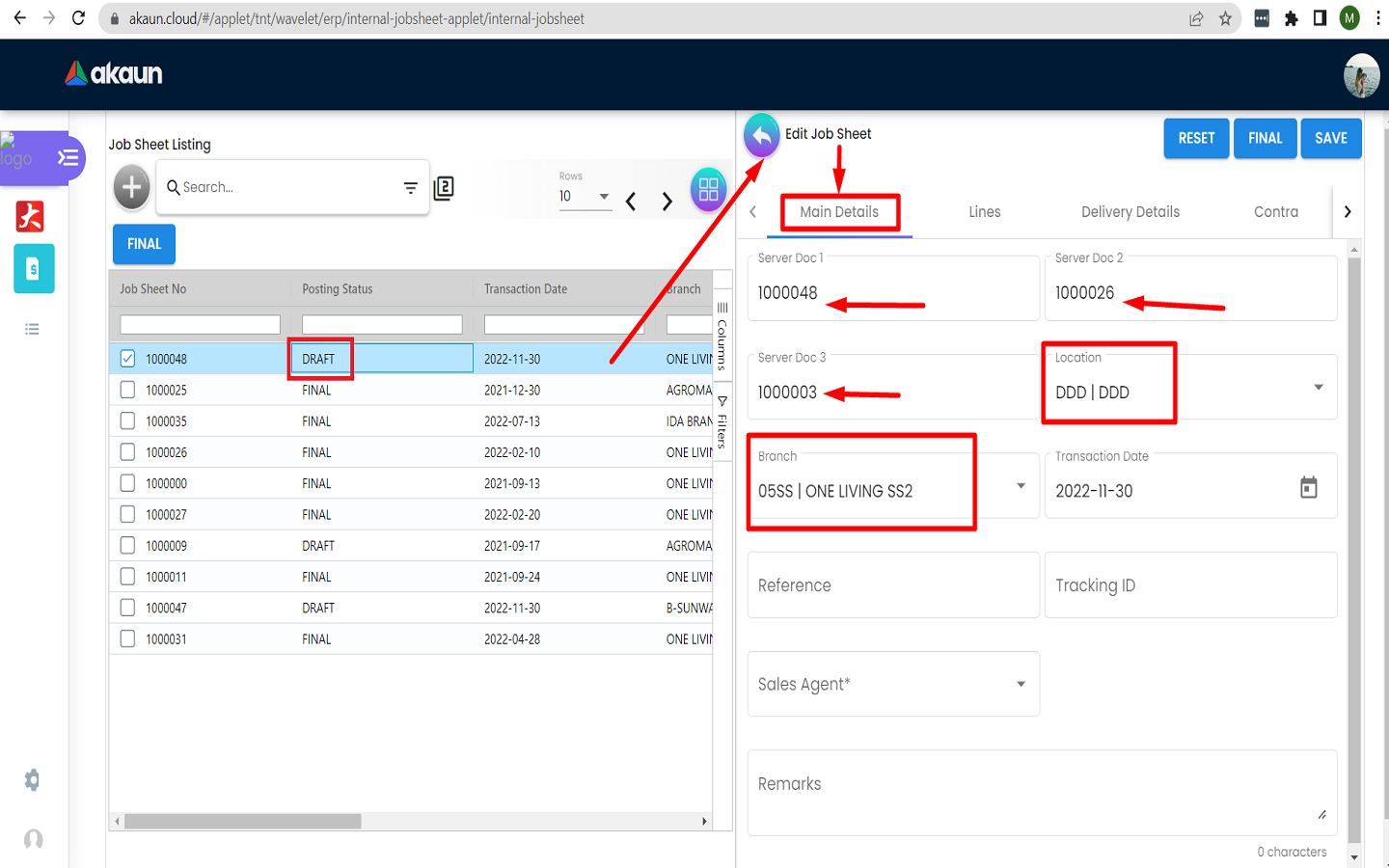Select the checkbox for job sheet 1000025
Screen dimensions: 1389x868
point(127,390)
